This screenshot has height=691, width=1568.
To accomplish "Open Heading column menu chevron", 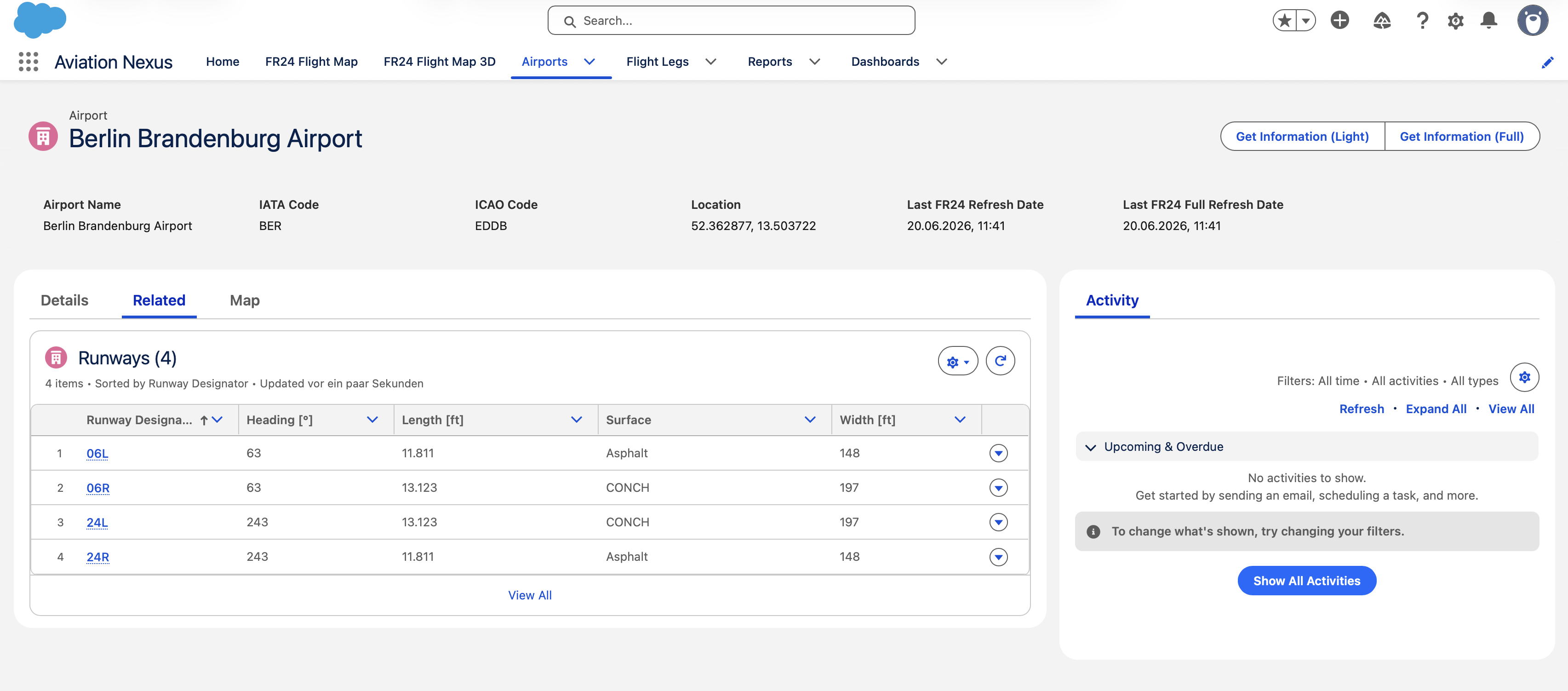I will [372, 420].
